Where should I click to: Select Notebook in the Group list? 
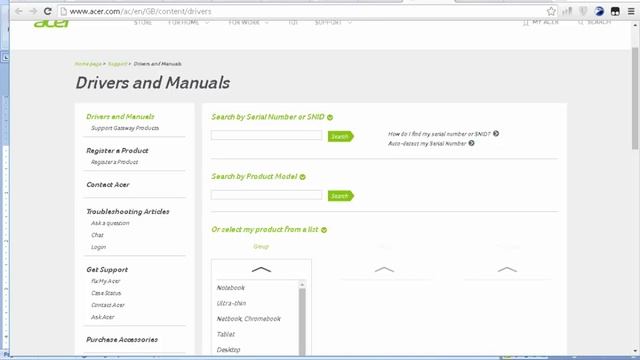click(231, 288)
